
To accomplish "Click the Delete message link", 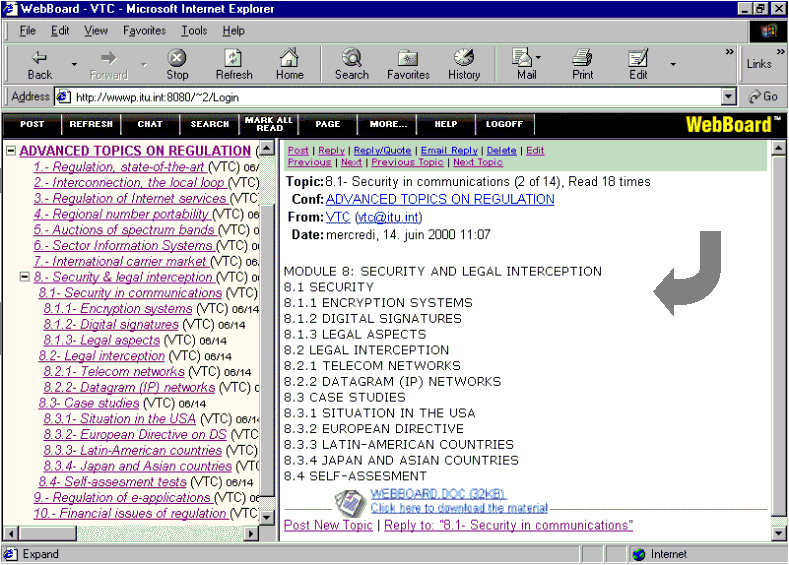I will (501, 150).
